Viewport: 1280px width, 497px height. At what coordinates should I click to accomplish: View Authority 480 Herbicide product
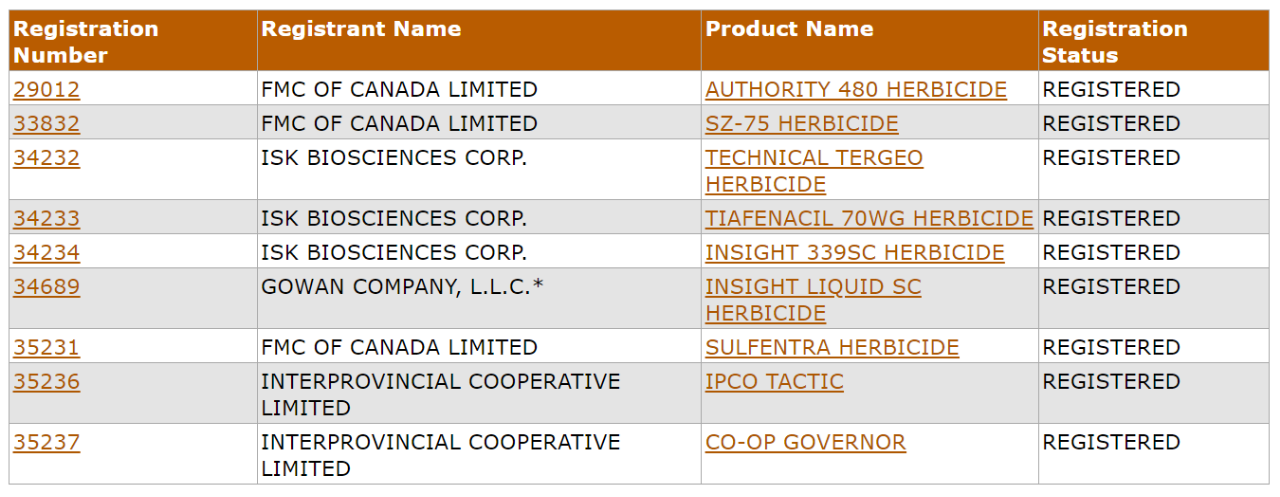coord(856,89)
